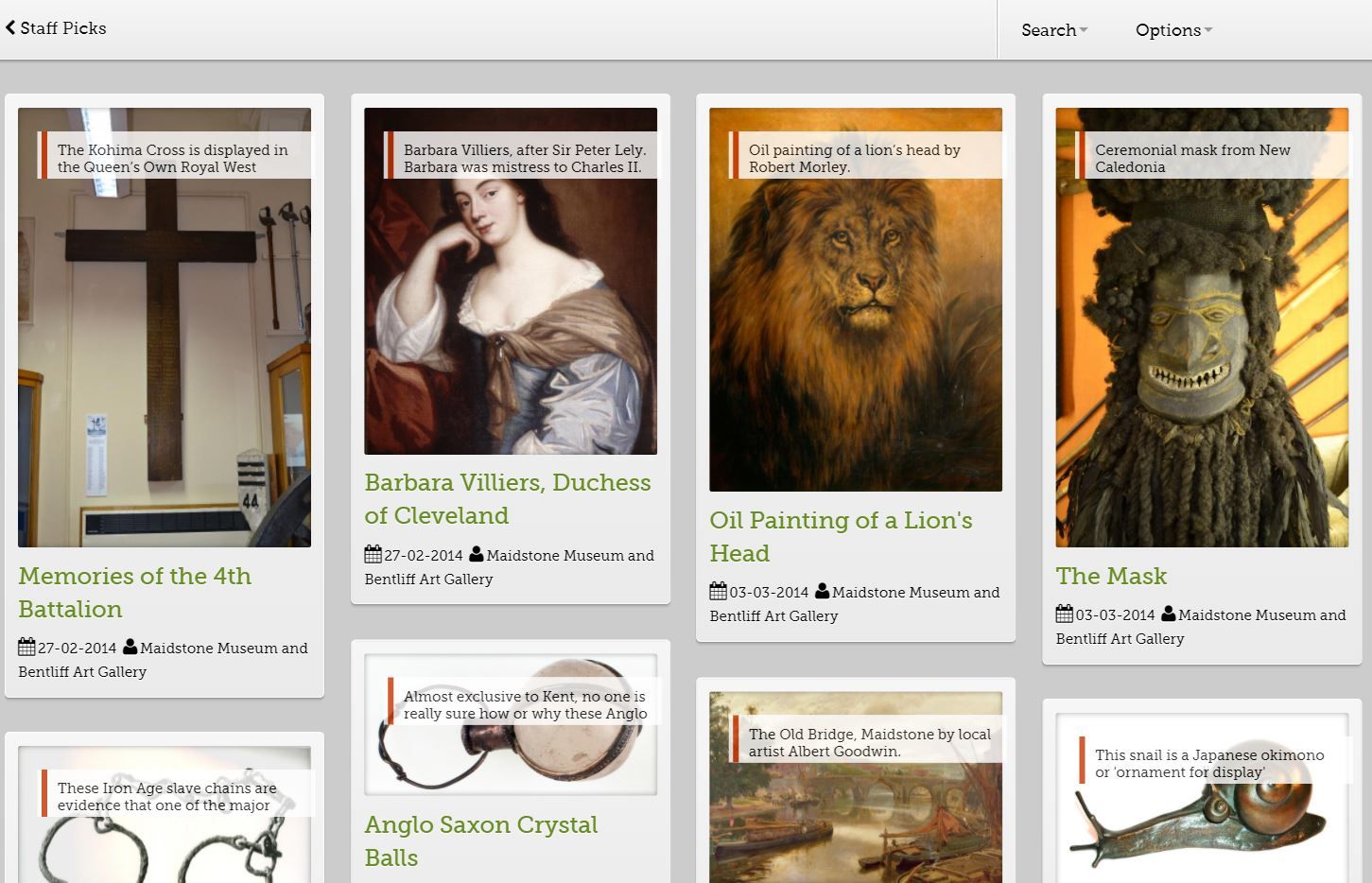Image resolution: width=1372 pixels, height=883 pixels.
Task: Click the calendar icon beside 27-02-2014 under Memories of the 4th Battalion
Action: click(x=26, y=648)
